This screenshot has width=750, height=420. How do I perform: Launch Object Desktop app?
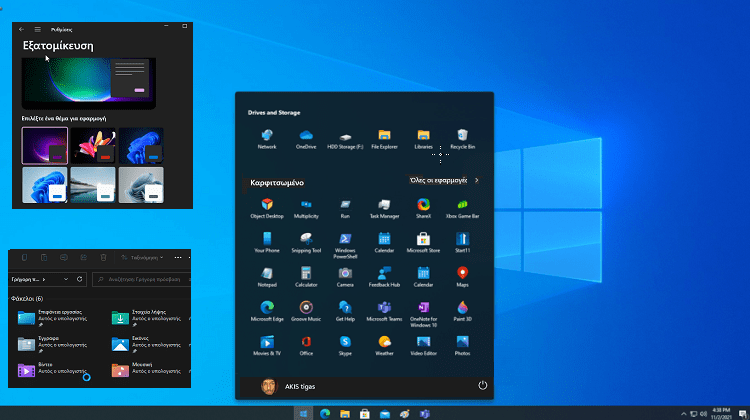pyautogui.click(x=267, y=209)
